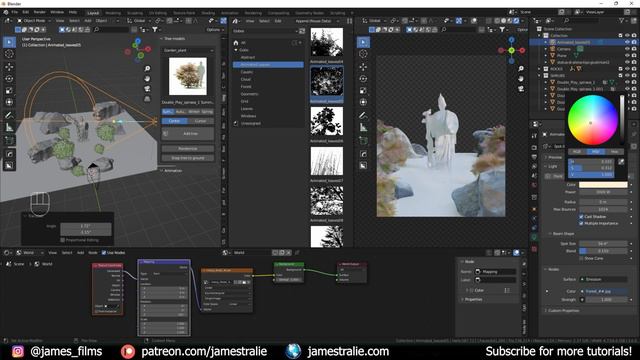This screenshot has height=360, width=640.
Task: Hide Animated_leaves05 with eye icon in outliner
Action: pos(627,42)
